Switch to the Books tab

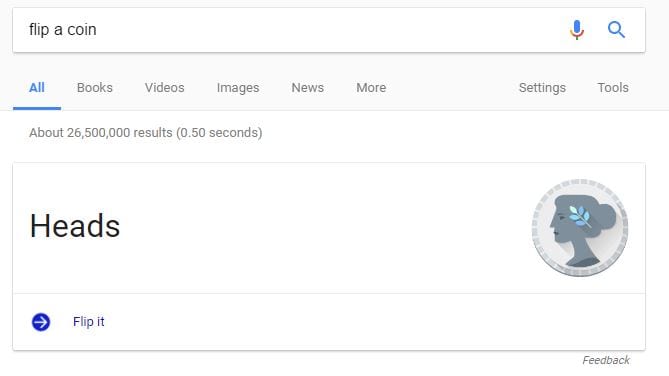(95, 87)
